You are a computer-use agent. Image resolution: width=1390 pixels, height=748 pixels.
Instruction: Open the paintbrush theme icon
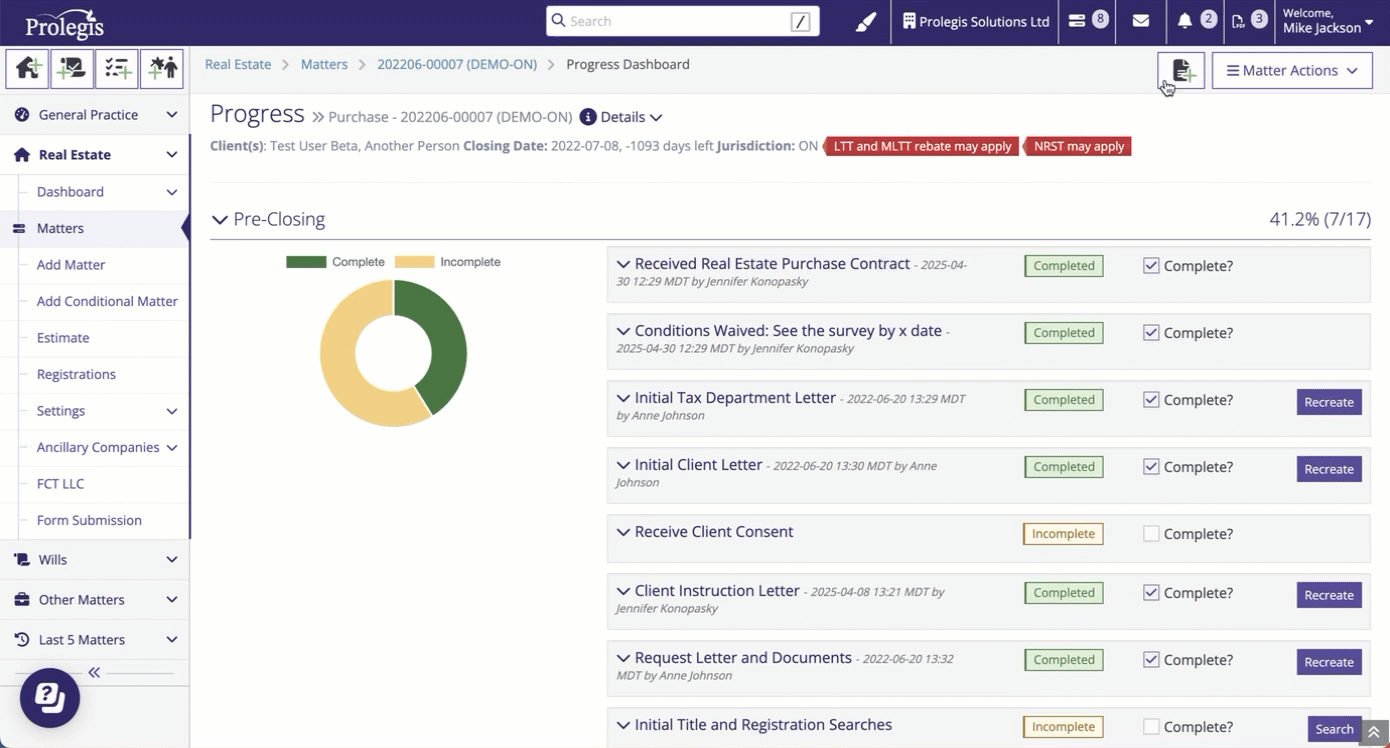pyautogui.click(x=866, y=21)
